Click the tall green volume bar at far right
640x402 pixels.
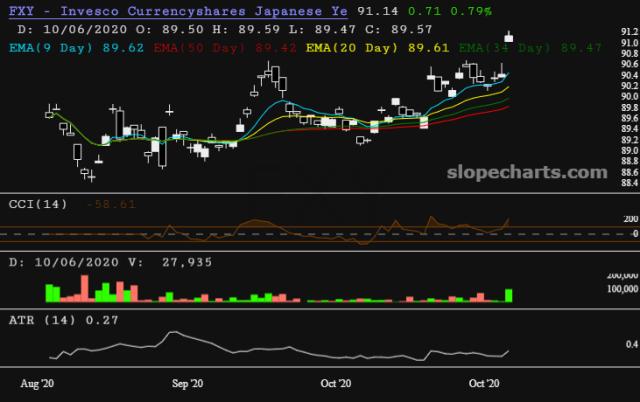tap(509, 295)
